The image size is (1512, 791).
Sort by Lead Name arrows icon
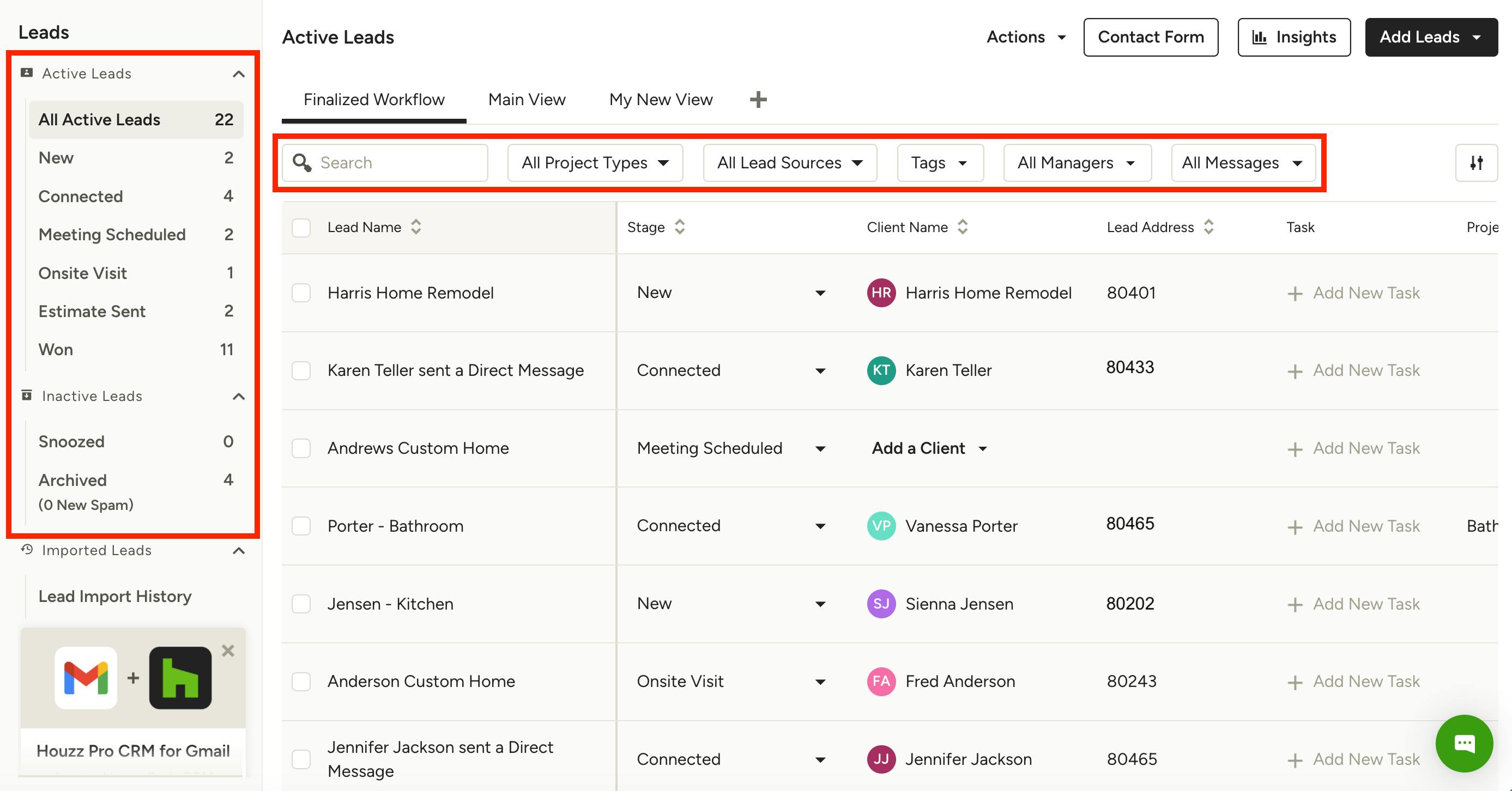[x=416, y=227]
